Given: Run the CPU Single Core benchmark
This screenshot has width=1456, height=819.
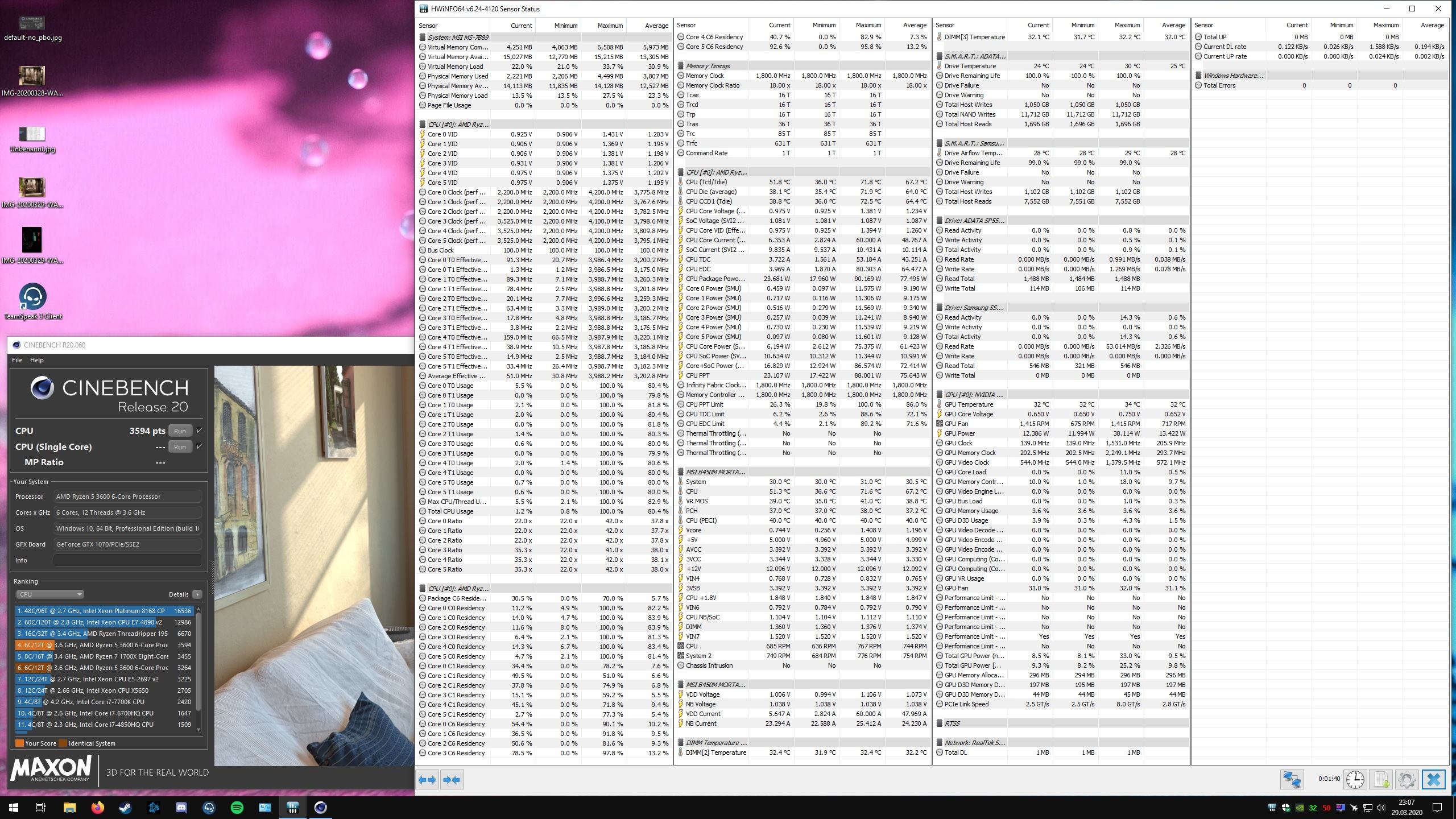Looking at the screenshot, I should coord(180,446).
